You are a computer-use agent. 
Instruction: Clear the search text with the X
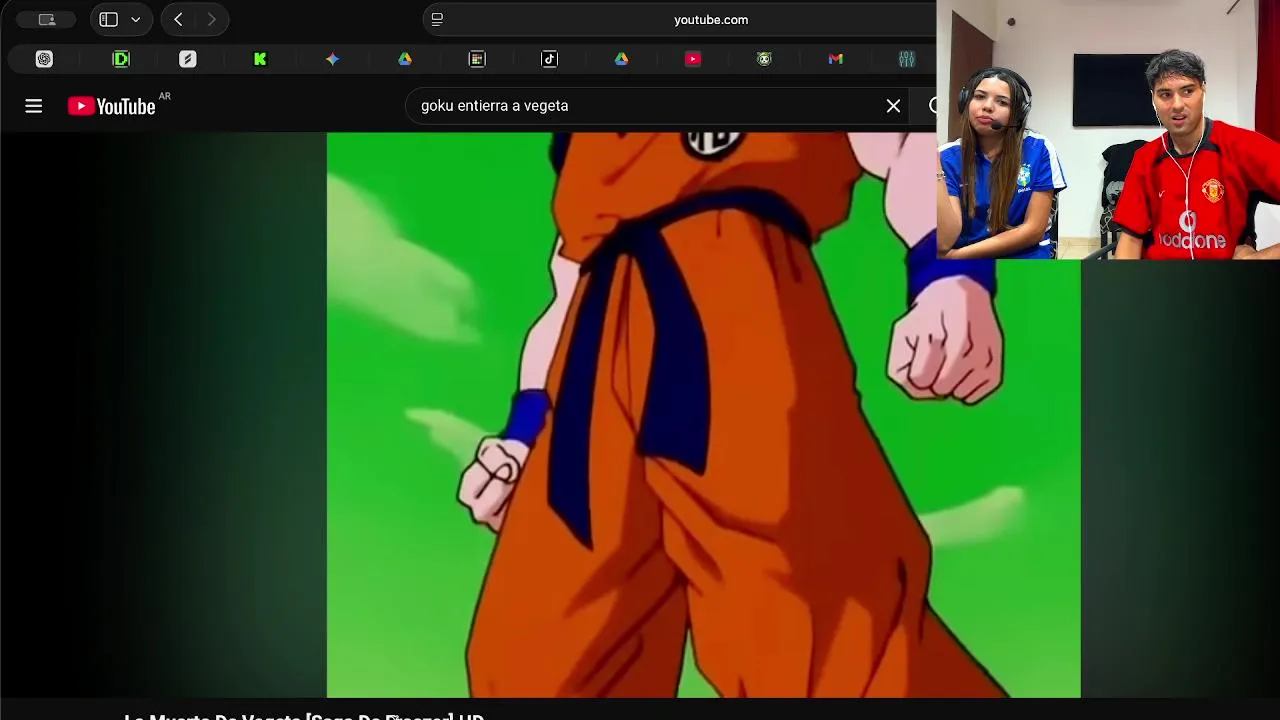(893, 106)
